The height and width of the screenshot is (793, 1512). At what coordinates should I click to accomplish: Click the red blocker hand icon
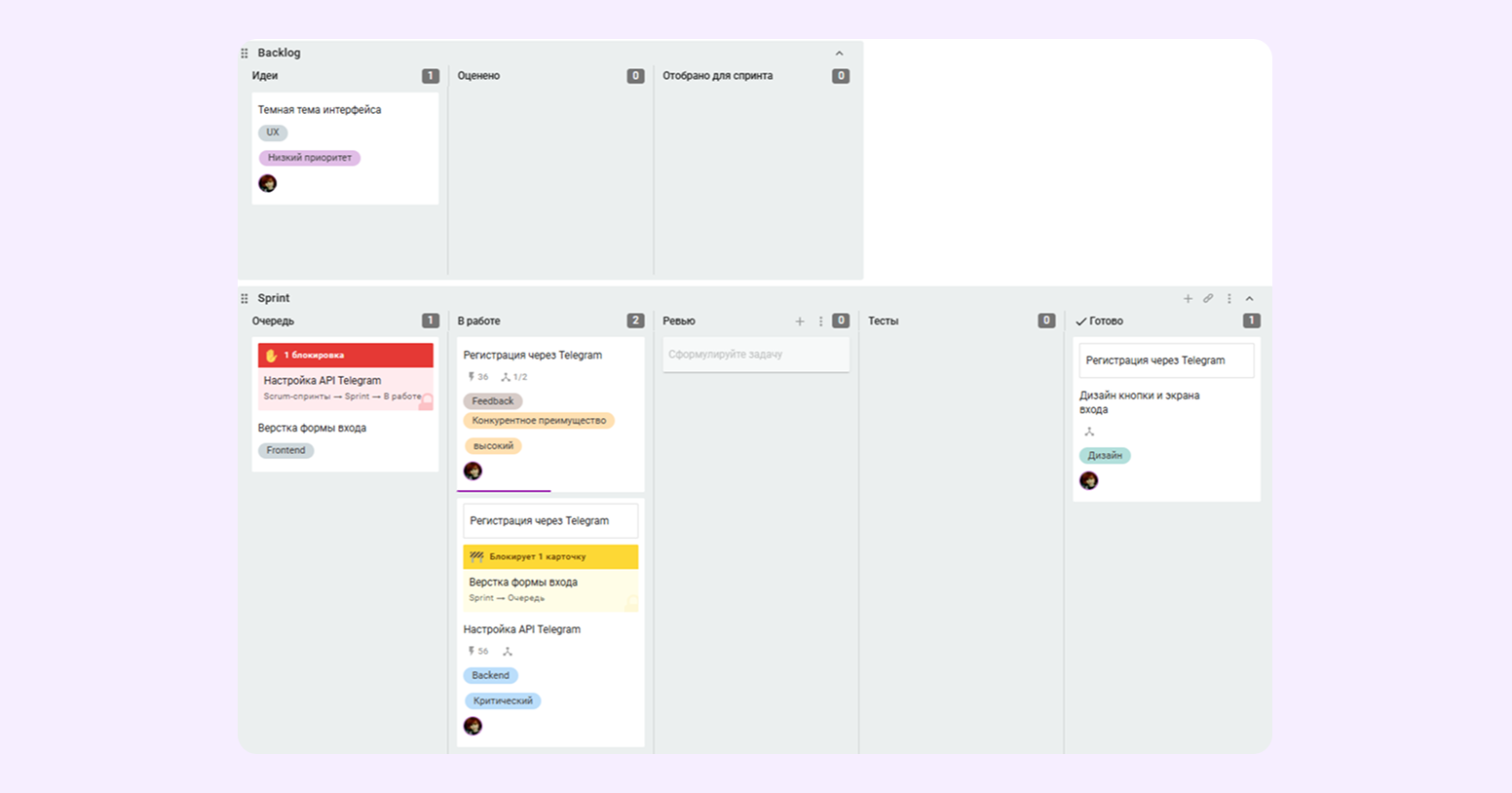coord(272,356)
